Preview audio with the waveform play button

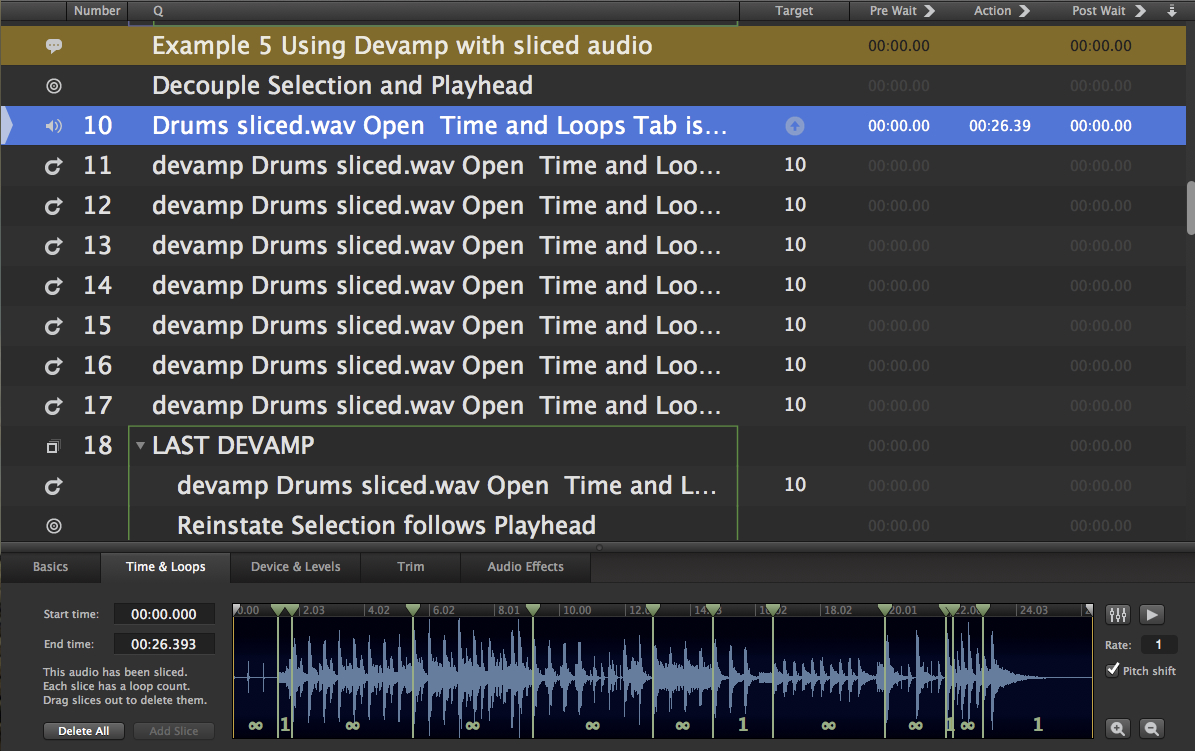[x=1152, y=614]
